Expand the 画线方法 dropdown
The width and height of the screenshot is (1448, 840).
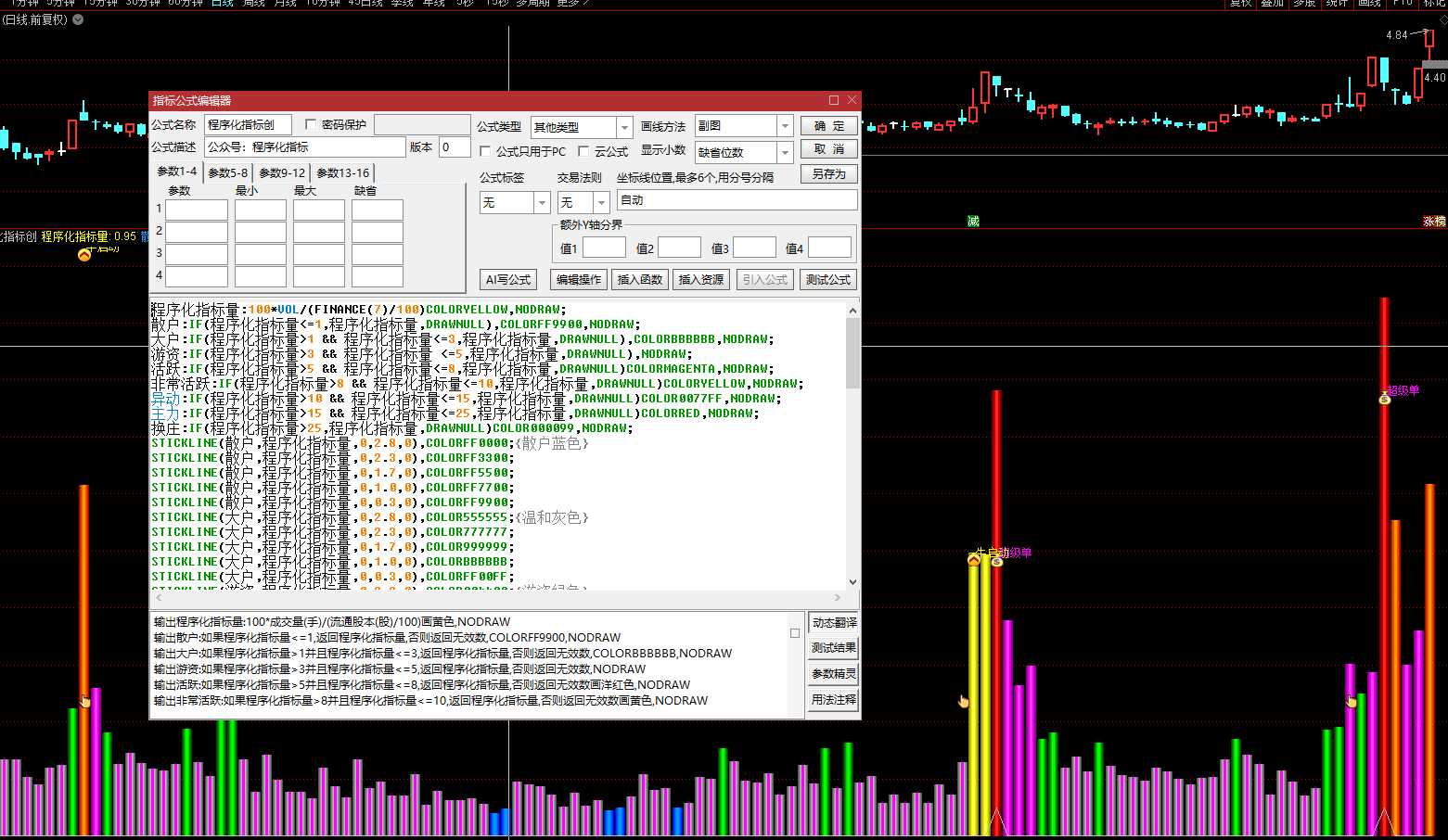coord(785,125)
